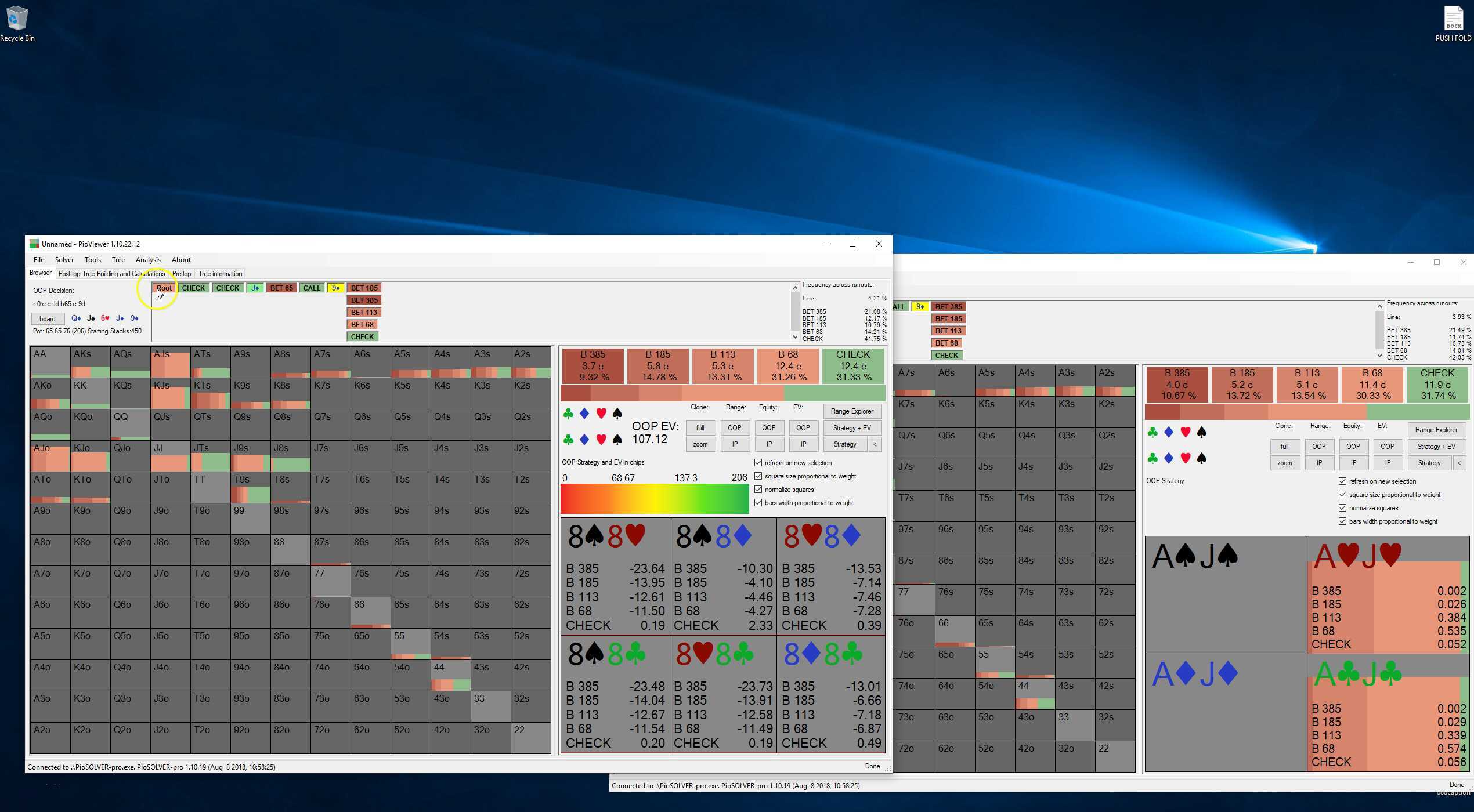Click bottom-row black spade suit filter, front window

click(617, 440)
